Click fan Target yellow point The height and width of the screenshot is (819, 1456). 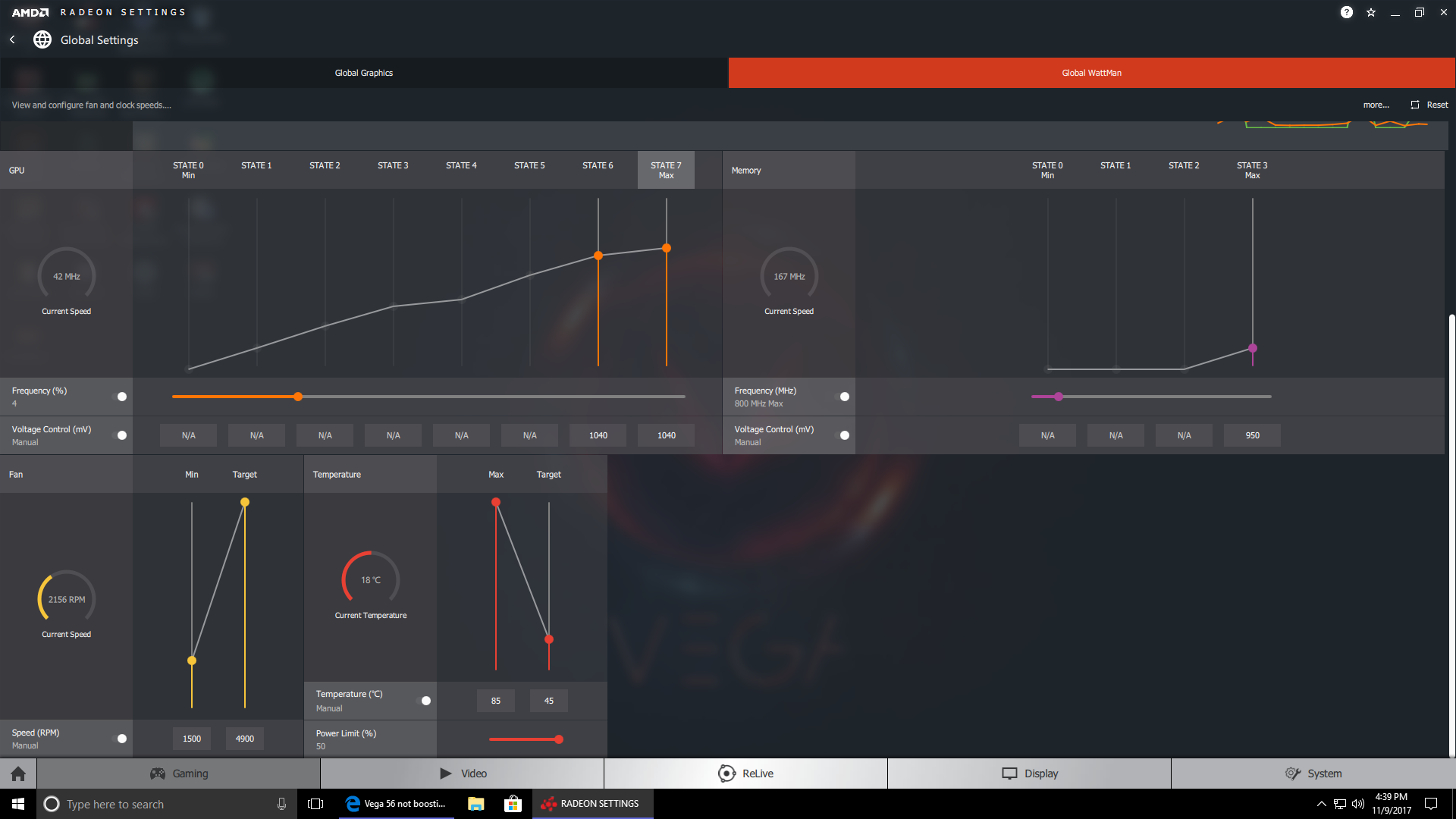tap(245, 502)
